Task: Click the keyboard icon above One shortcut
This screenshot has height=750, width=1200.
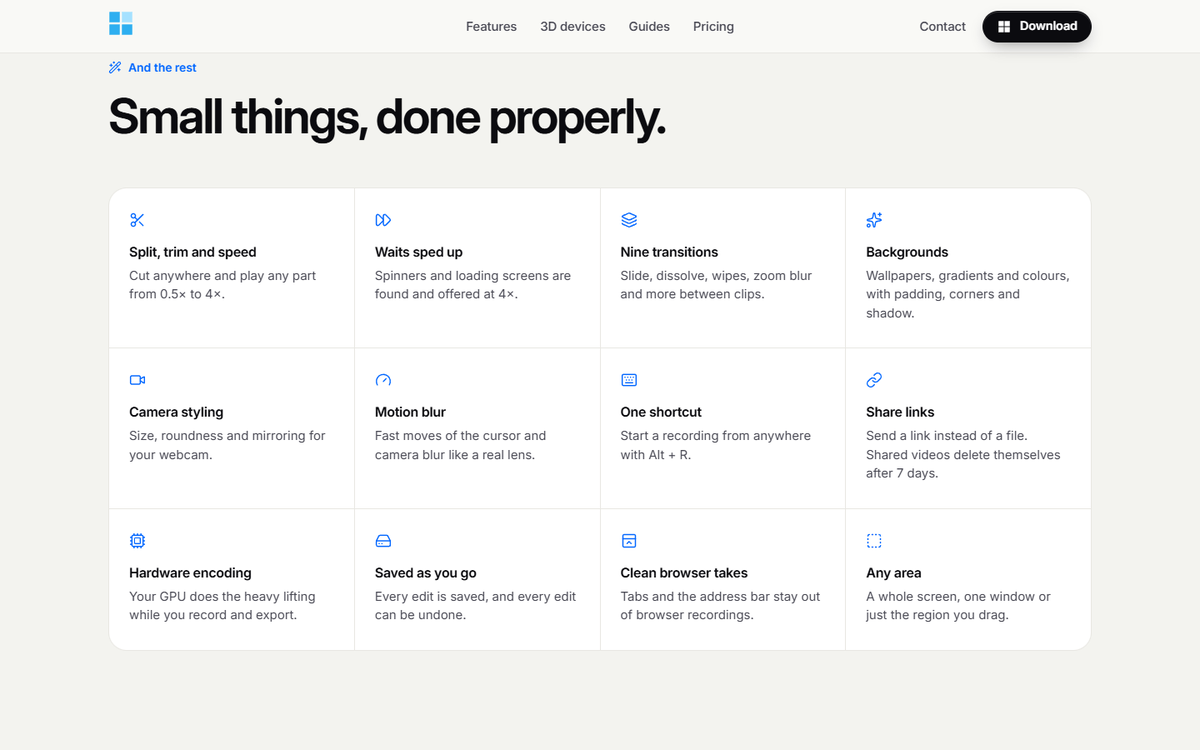Action: [629, 380]
